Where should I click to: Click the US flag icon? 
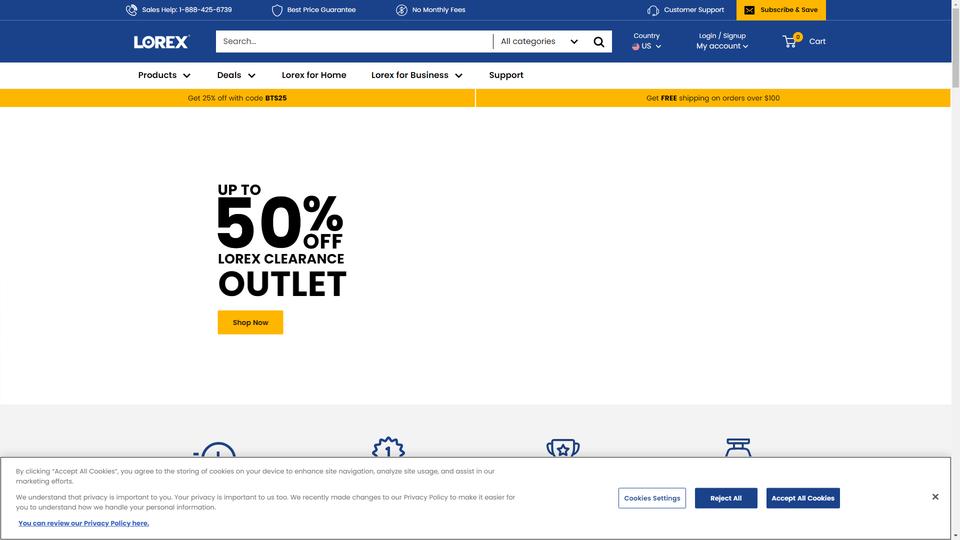tap(636, 47)
